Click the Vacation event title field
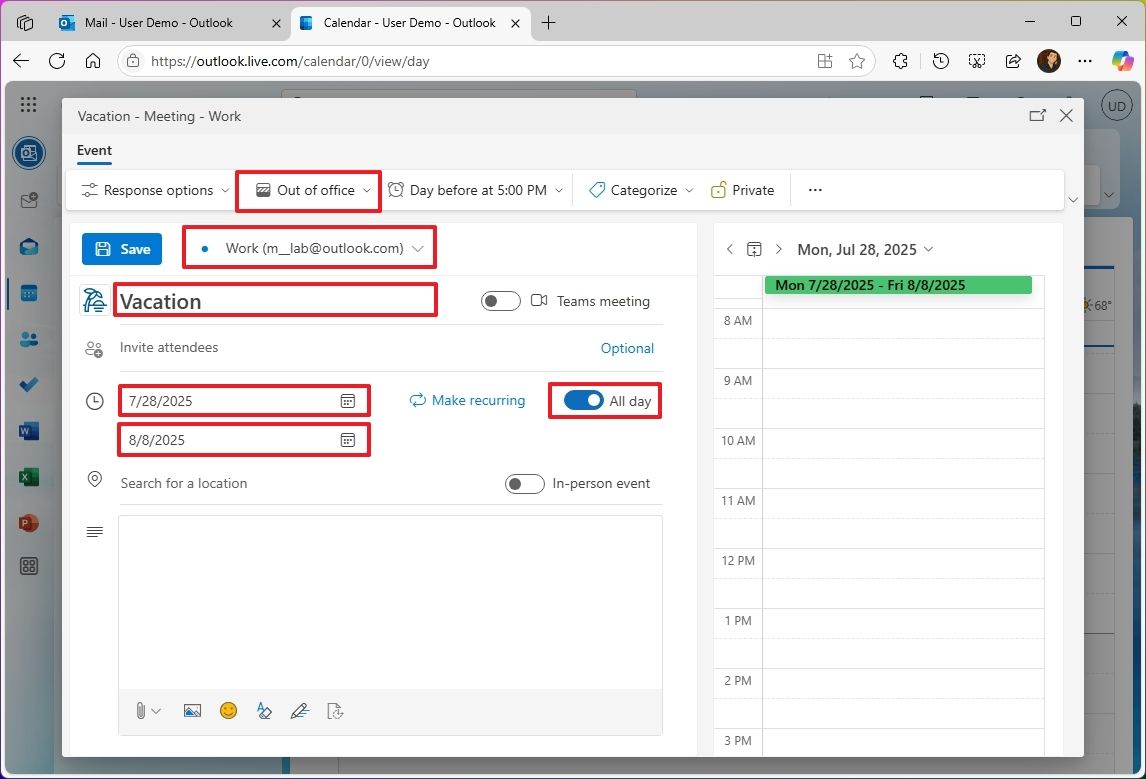1146x779 pixels. tap(275, 301)
